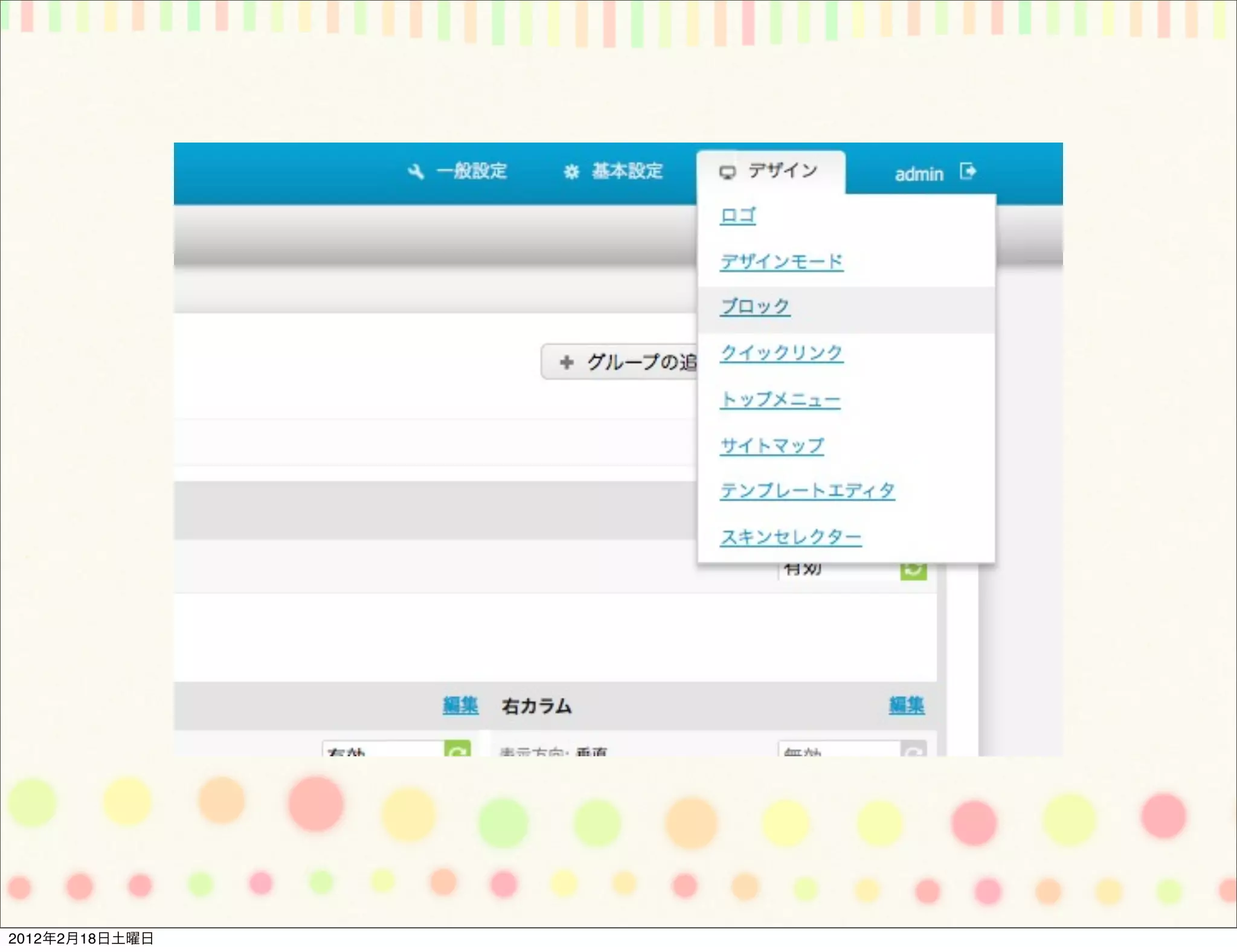Viewport: 1237px width, 952px height.
Task: Click the logout icon next to admin
Action: point(968,172)
